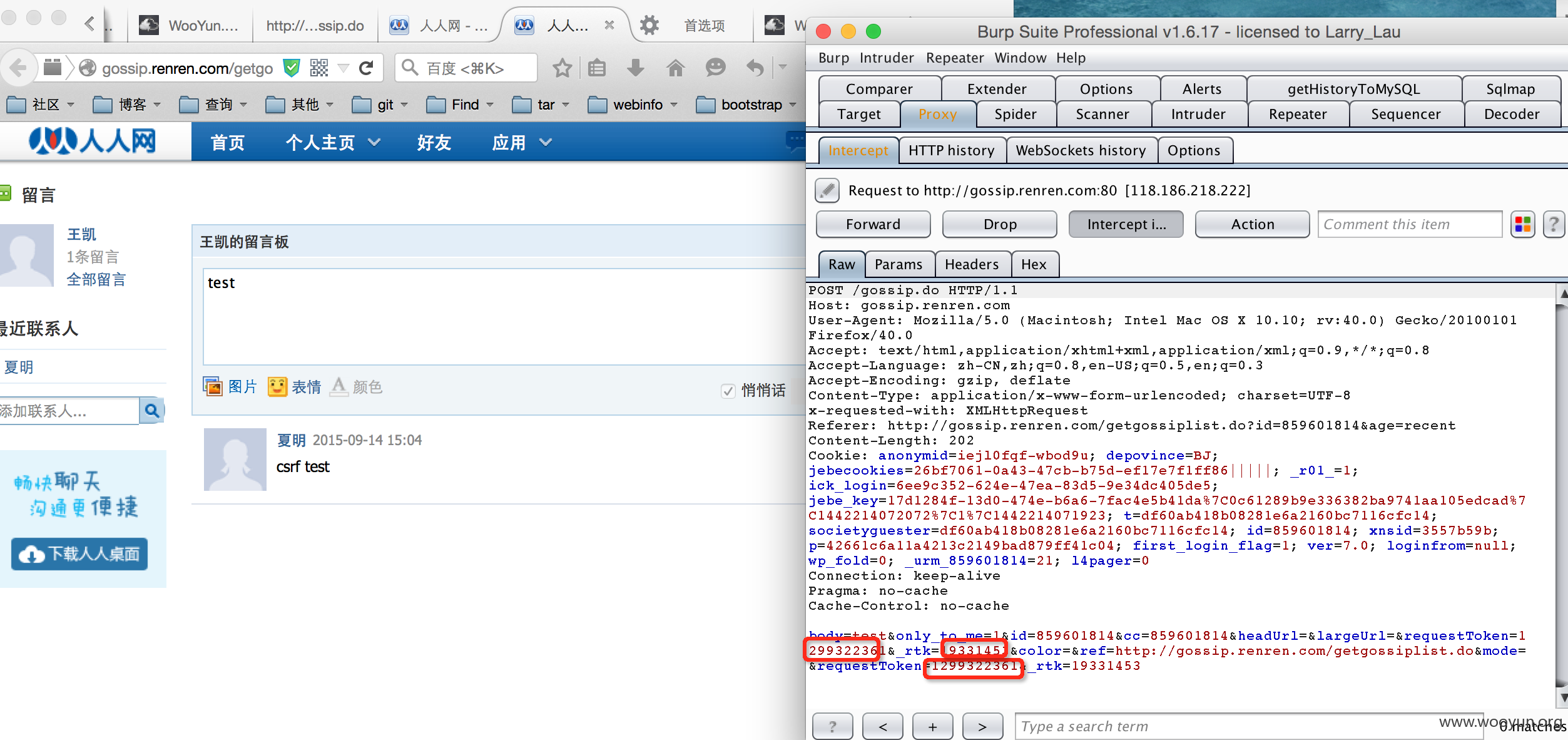Close the active 人人 tab

pos(609,26)
